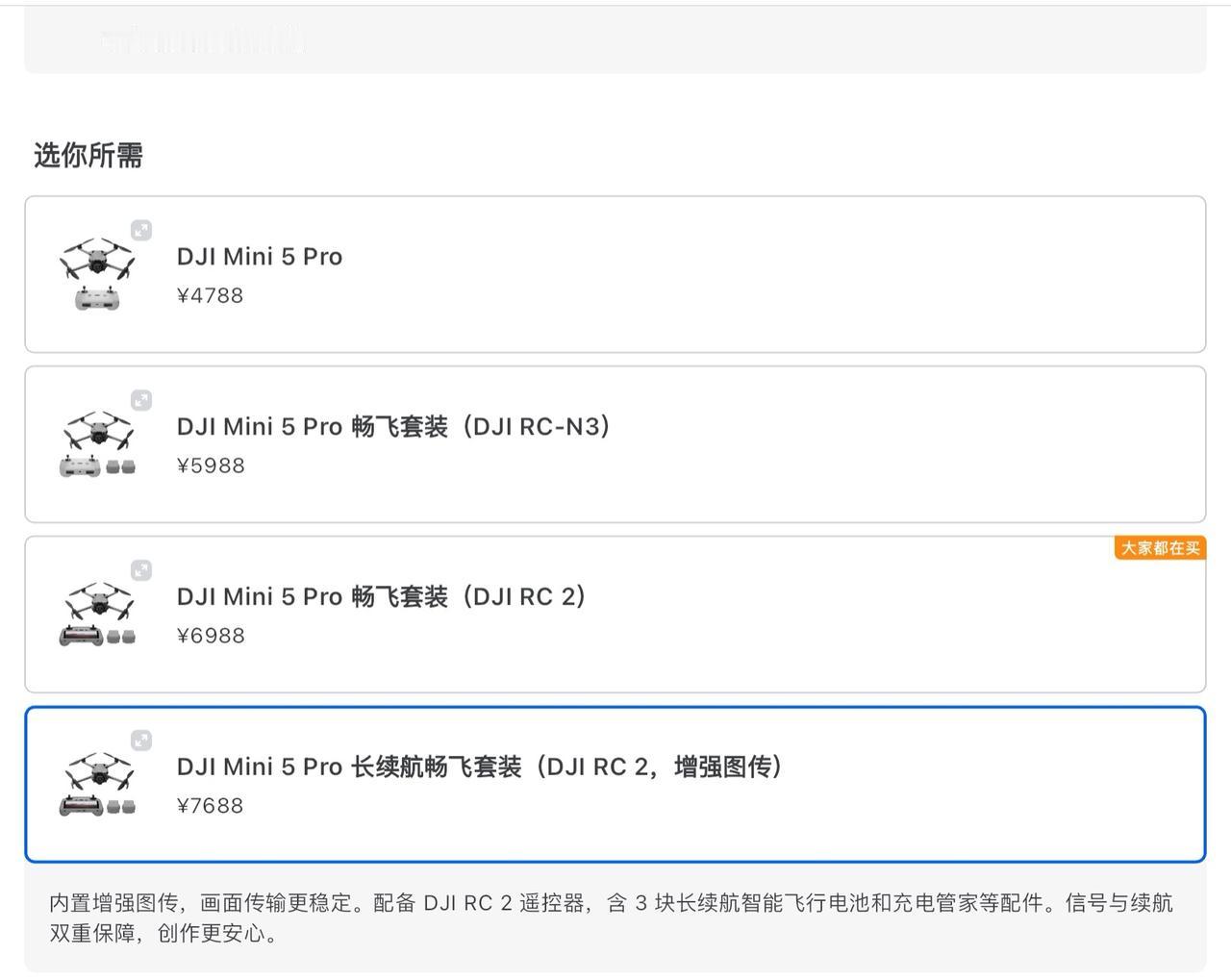
Task: Click the ¥5988 price text
Action: coord(211,465)
